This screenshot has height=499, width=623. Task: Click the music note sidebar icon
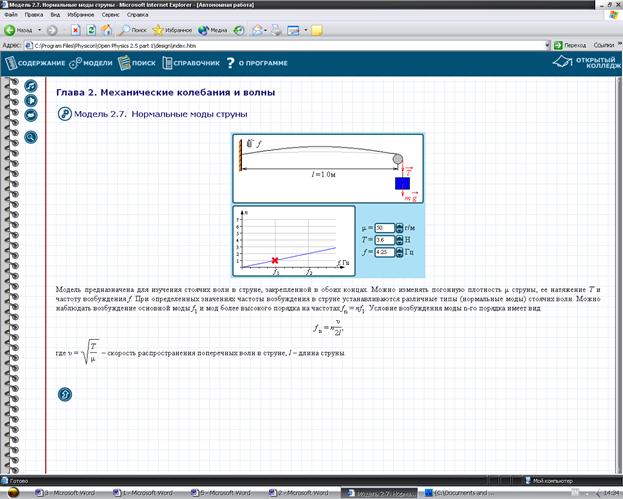31,85
